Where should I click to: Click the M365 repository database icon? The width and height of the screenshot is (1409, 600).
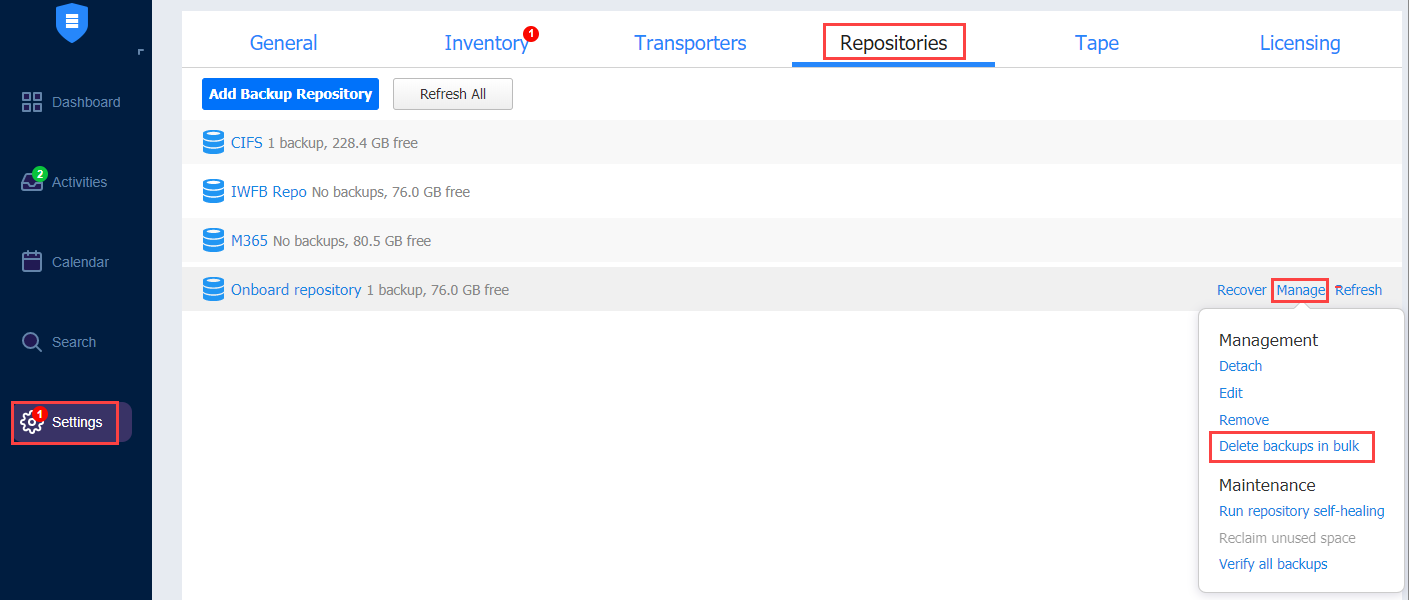click(213, 241)
